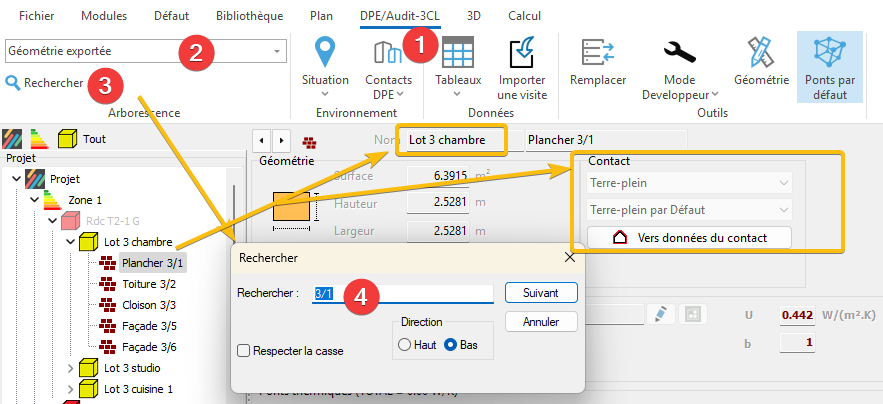Click the striped project filter icon
The image size is (883, 404).
[12, 139]
